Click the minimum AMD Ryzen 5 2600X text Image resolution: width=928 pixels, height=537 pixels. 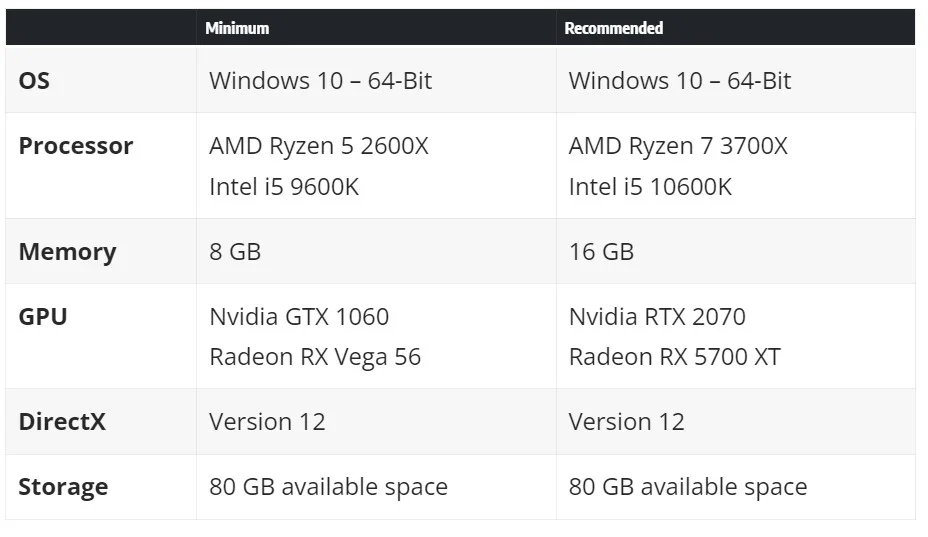coord(318,146)
